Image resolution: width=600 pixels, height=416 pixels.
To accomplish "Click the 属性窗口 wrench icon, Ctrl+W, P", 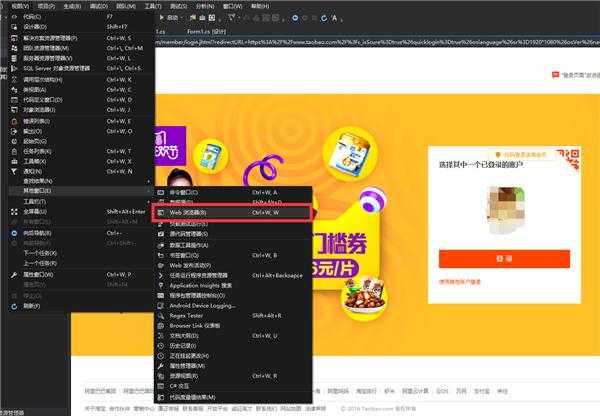I will point(14,275).
